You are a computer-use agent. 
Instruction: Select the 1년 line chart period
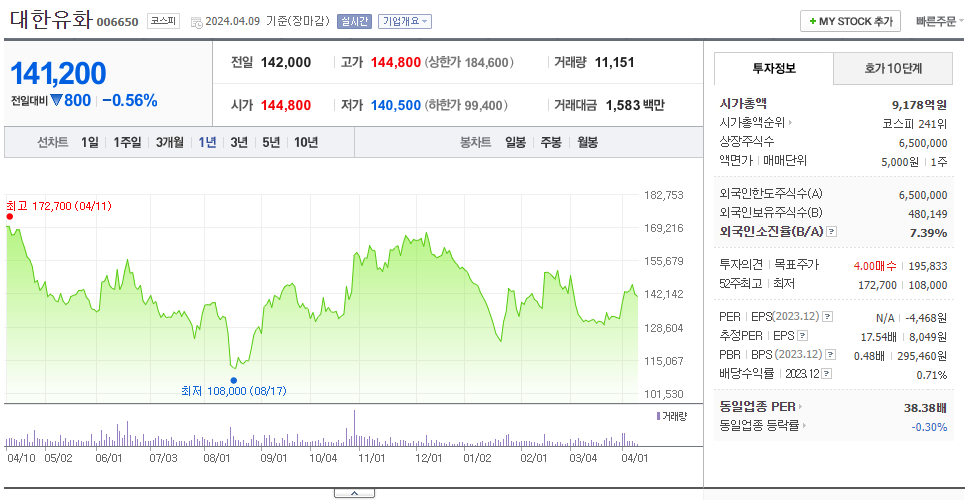tap(207, 143)
